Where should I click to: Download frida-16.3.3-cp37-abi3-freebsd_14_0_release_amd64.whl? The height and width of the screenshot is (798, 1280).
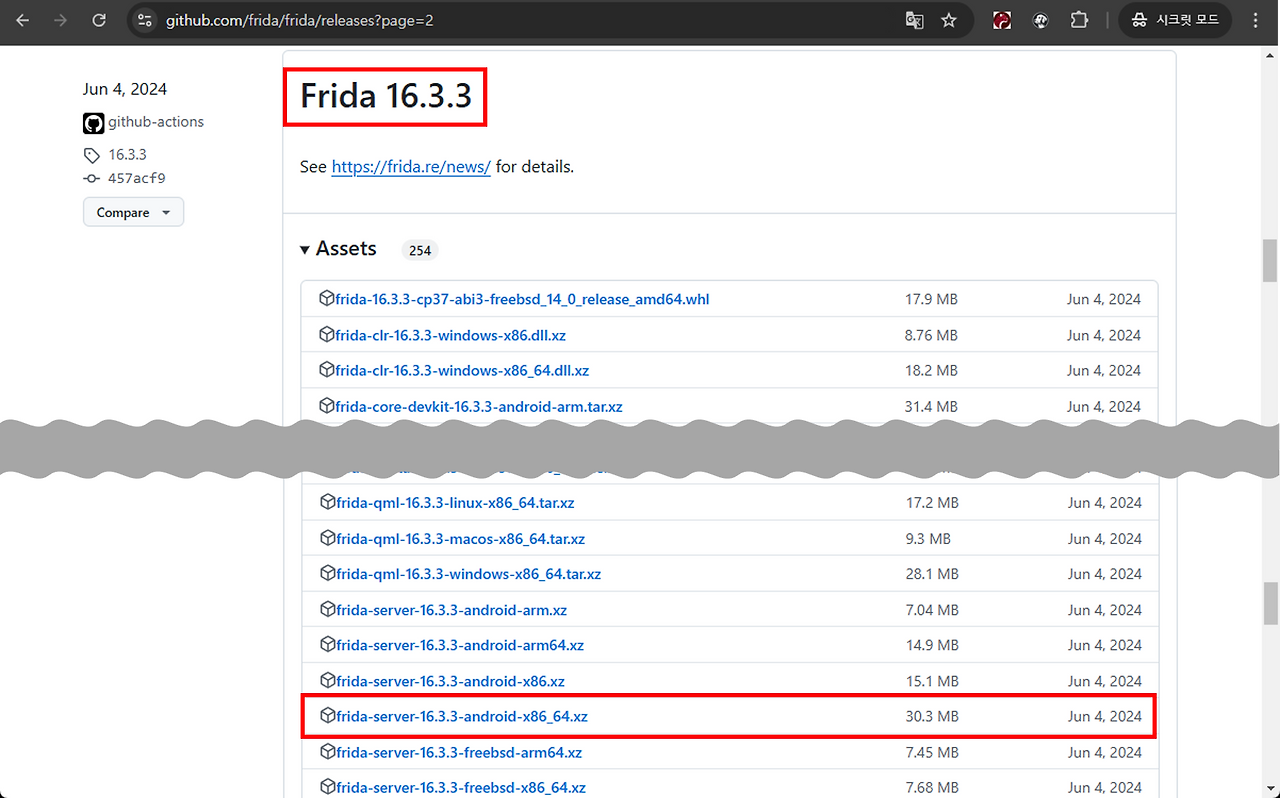(522, 299)
